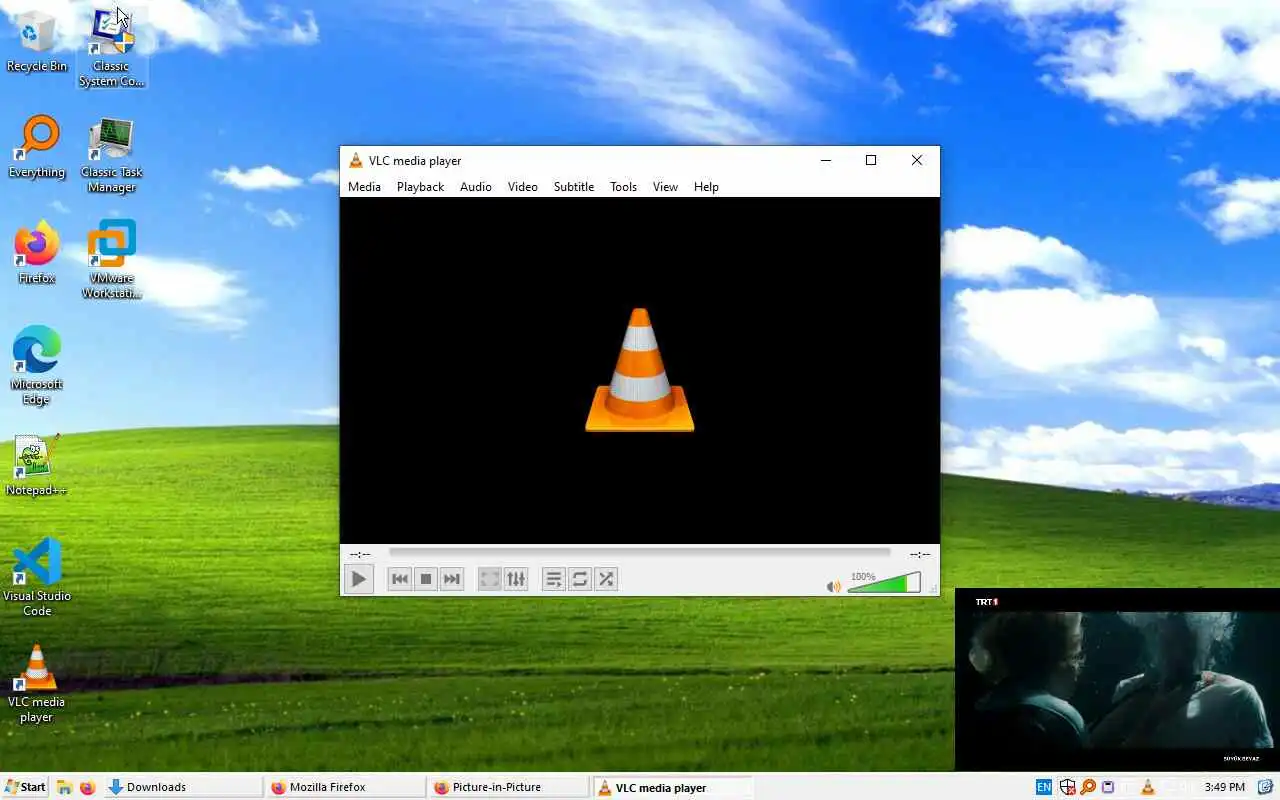The width and height of the screenshot is (1280, 800).
Task: Open the Video menu
Action: pyautogui.click(x=522, y=187)
